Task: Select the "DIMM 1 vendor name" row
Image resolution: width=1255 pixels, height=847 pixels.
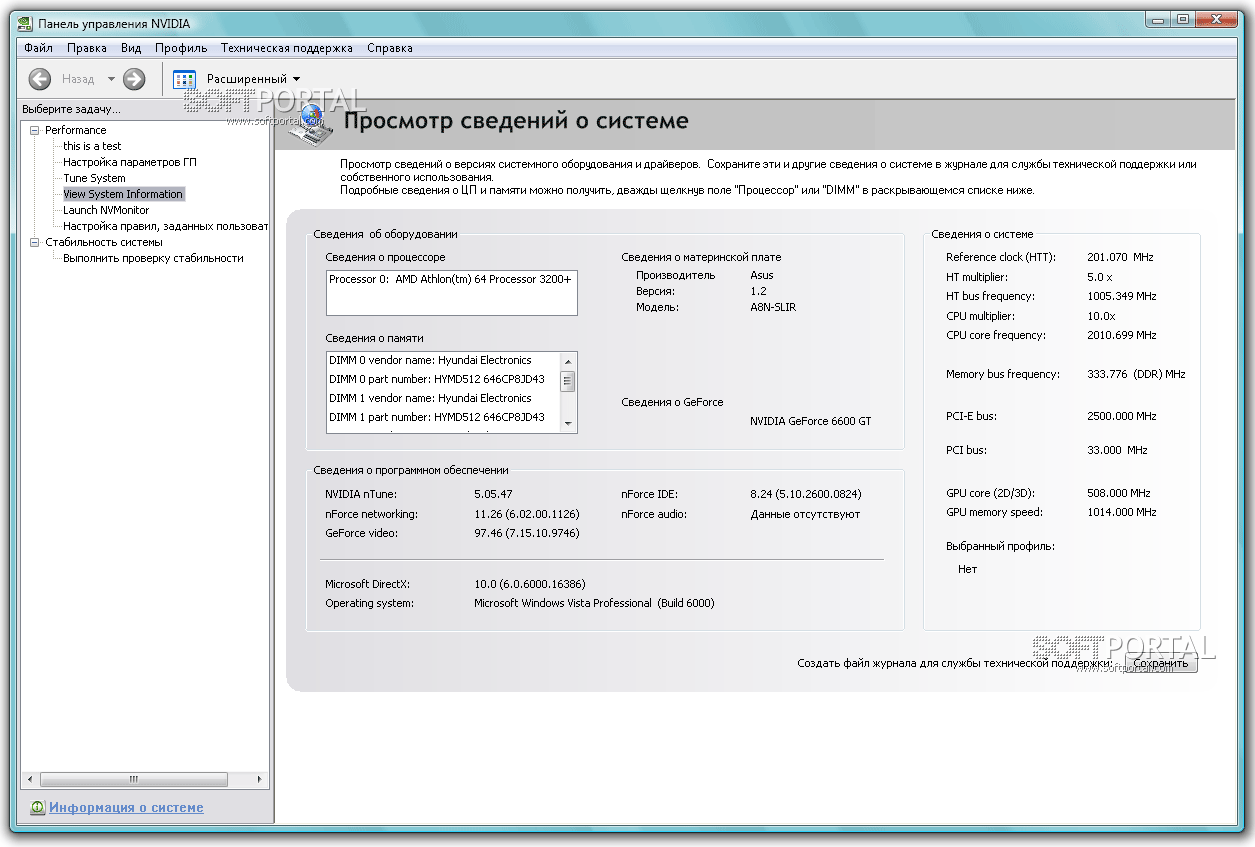Action: 443,398
